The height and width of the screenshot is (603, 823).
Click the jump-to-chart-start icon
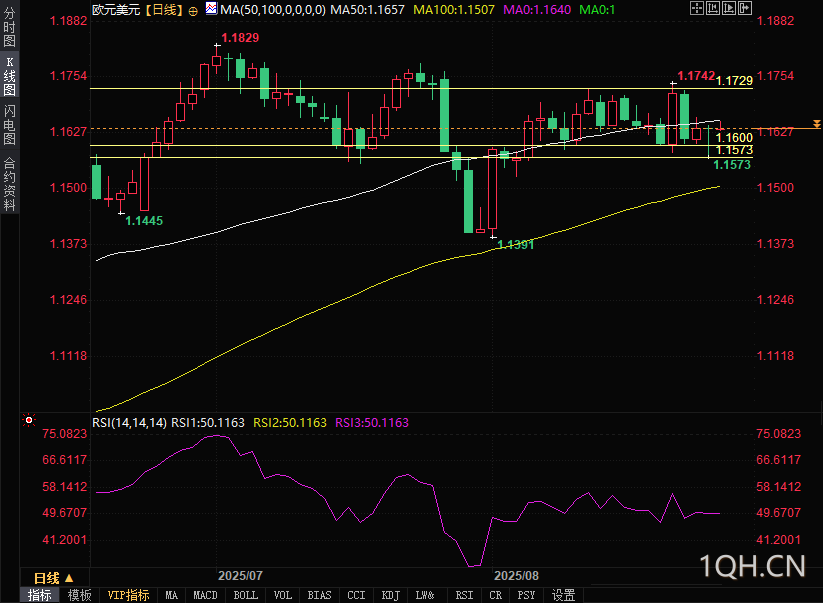[x=713, y=8]
